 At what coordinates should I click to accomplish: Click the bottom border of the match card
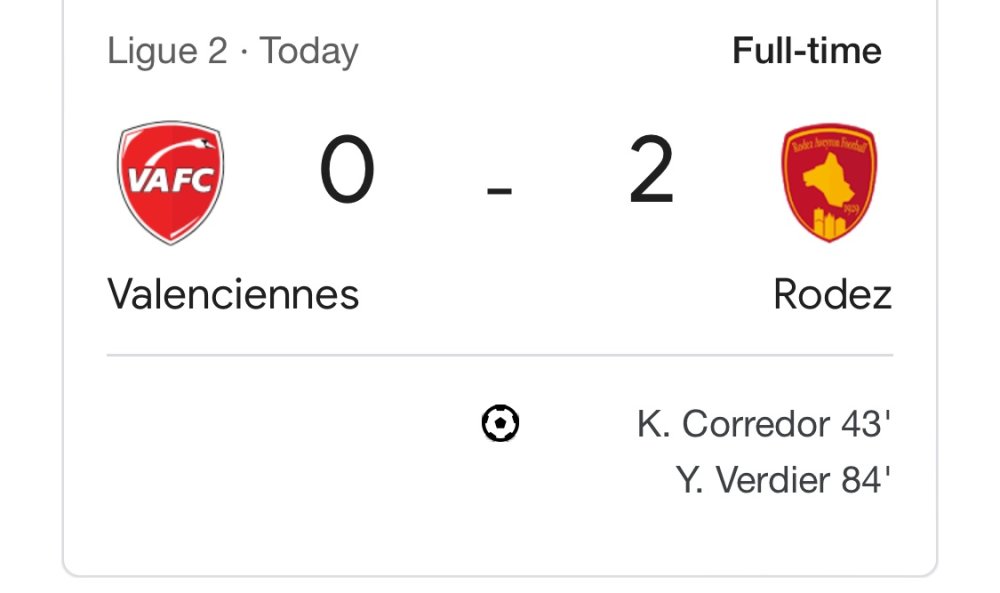[x=500, y=576]
